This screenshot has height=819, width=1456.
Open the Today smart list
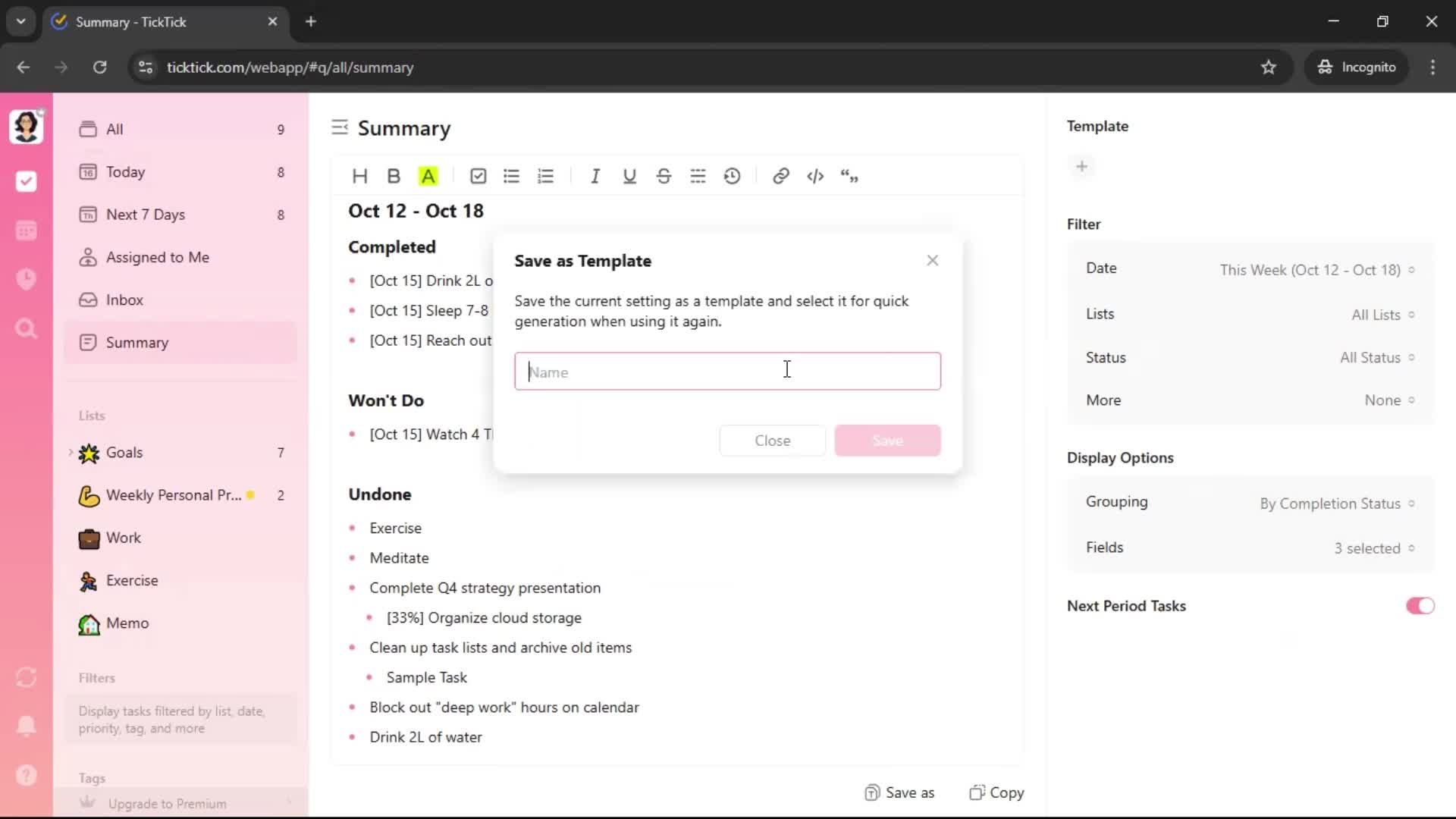click(x=126, y=172)
